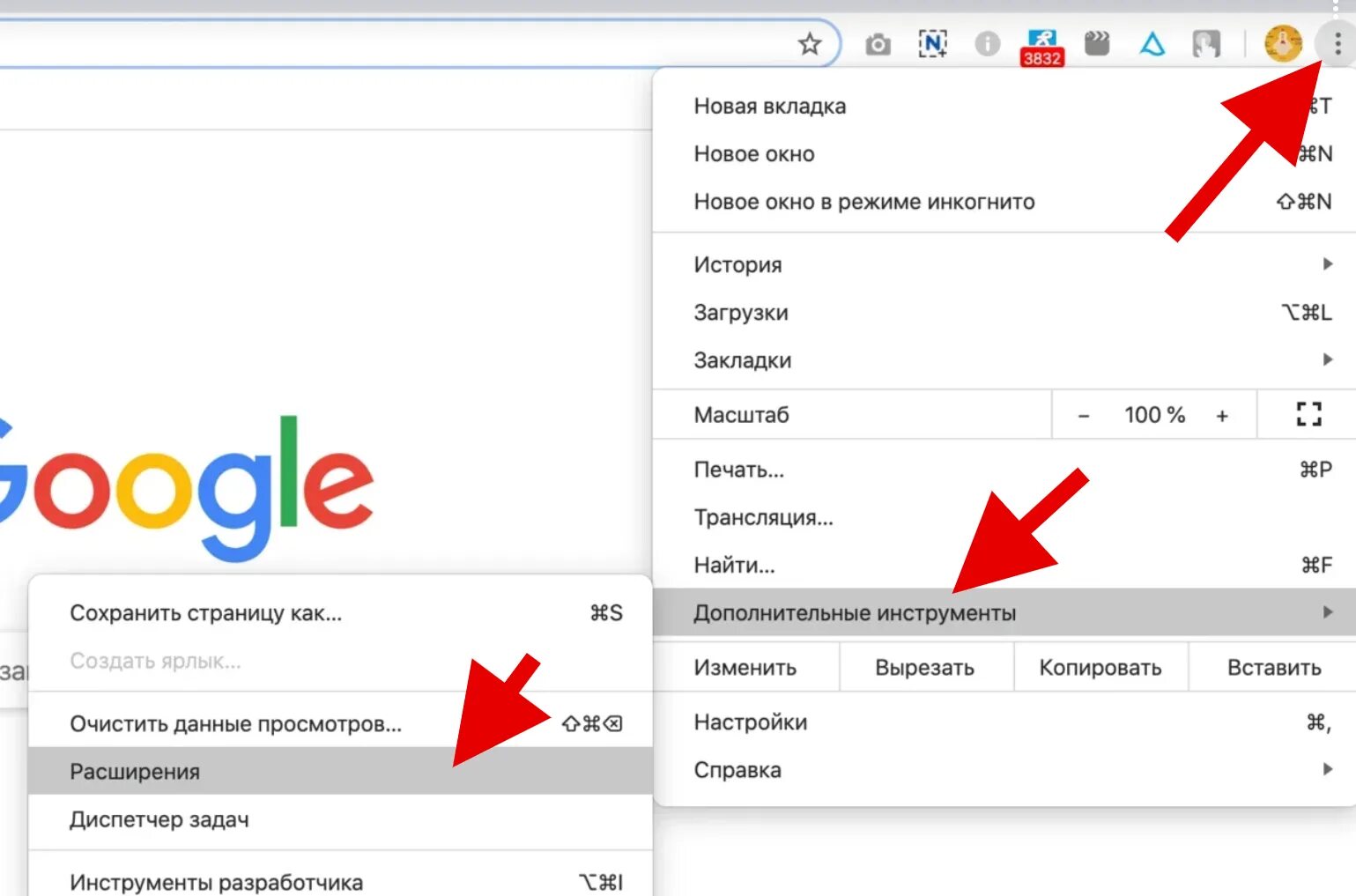The height and width of the screenshot is (896, 1356).
Task: Expand the История submenu
Action: pos(1004,264)
